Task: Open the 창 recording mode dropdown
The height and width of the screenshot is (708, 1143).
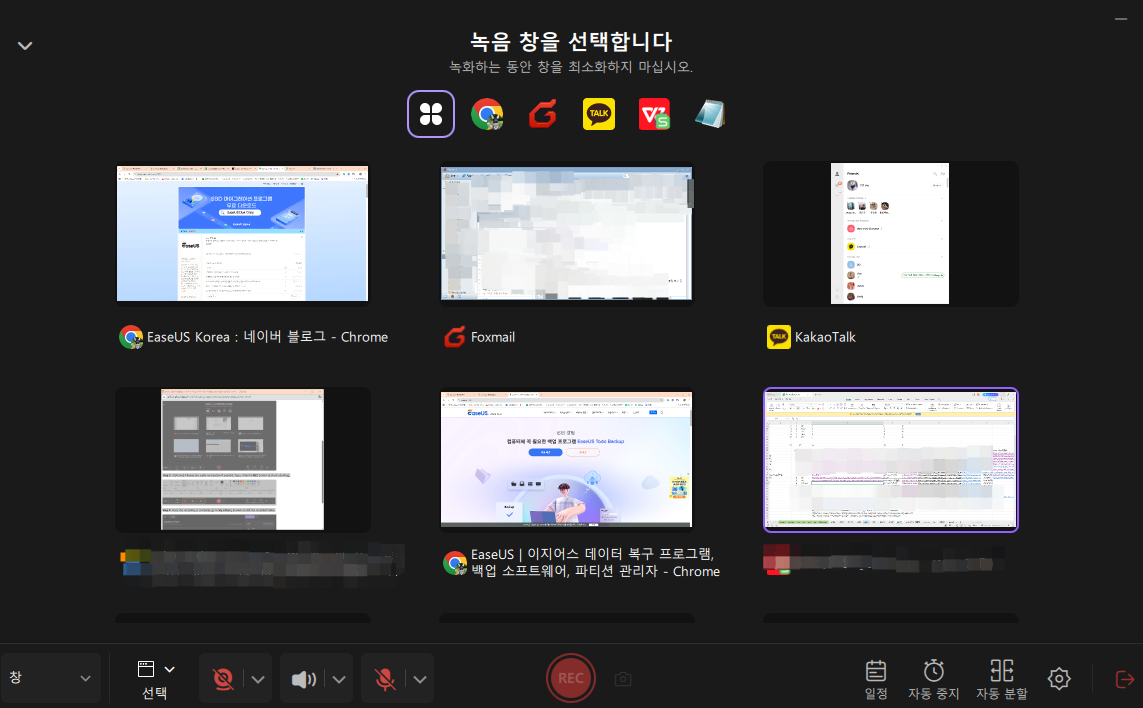Action: pos(50,678)
